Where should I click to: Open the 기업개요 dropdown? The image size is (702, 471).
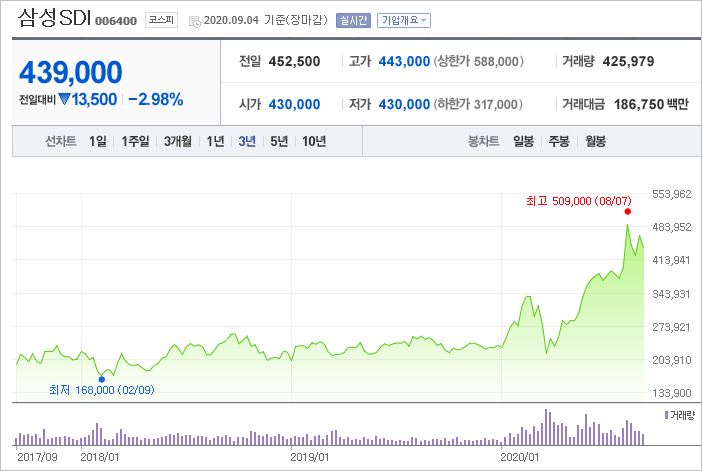pyautogui.click(x=404, y=20)
